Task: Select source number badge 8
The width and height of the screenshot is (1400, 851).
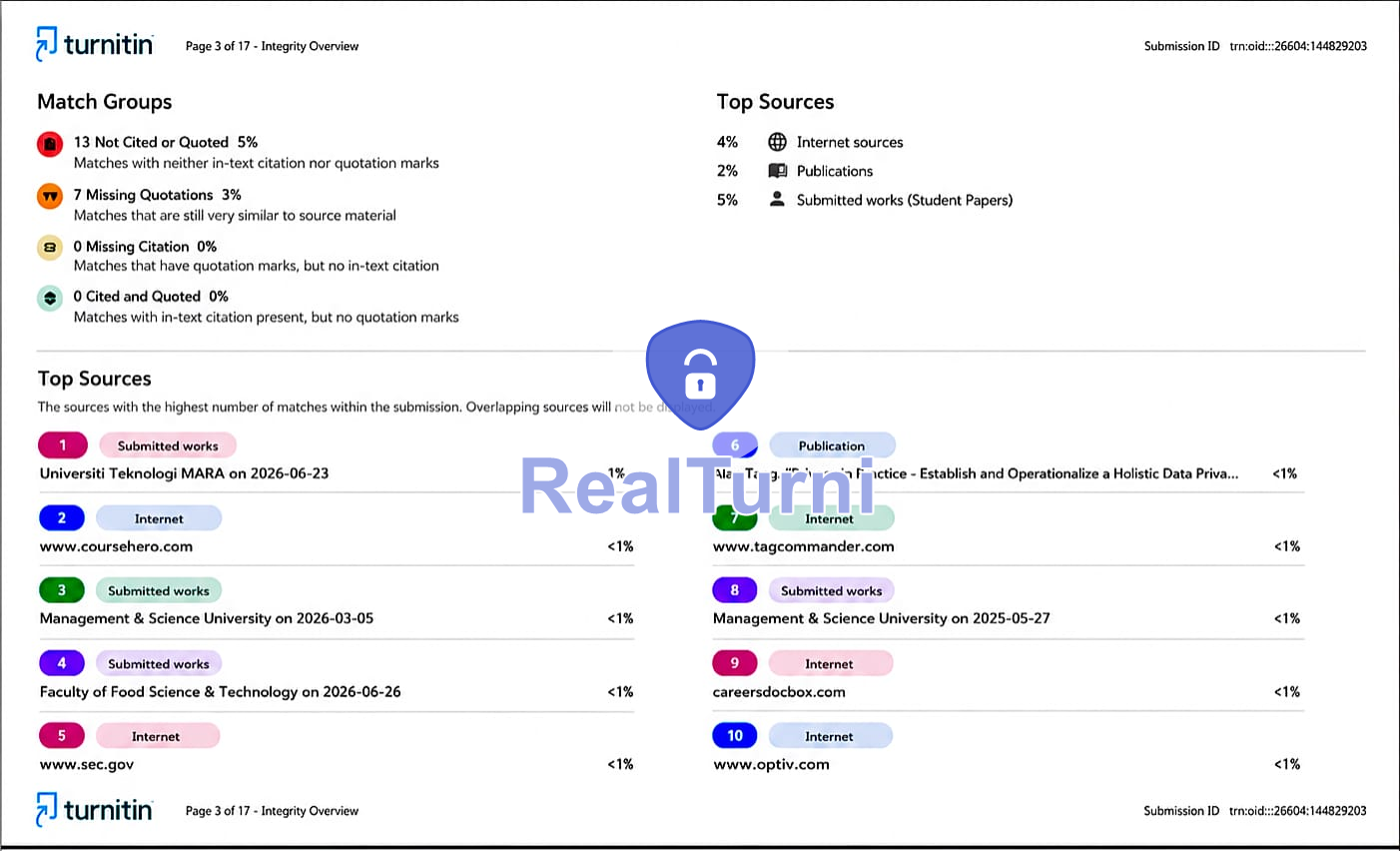Action: (735, 590)
